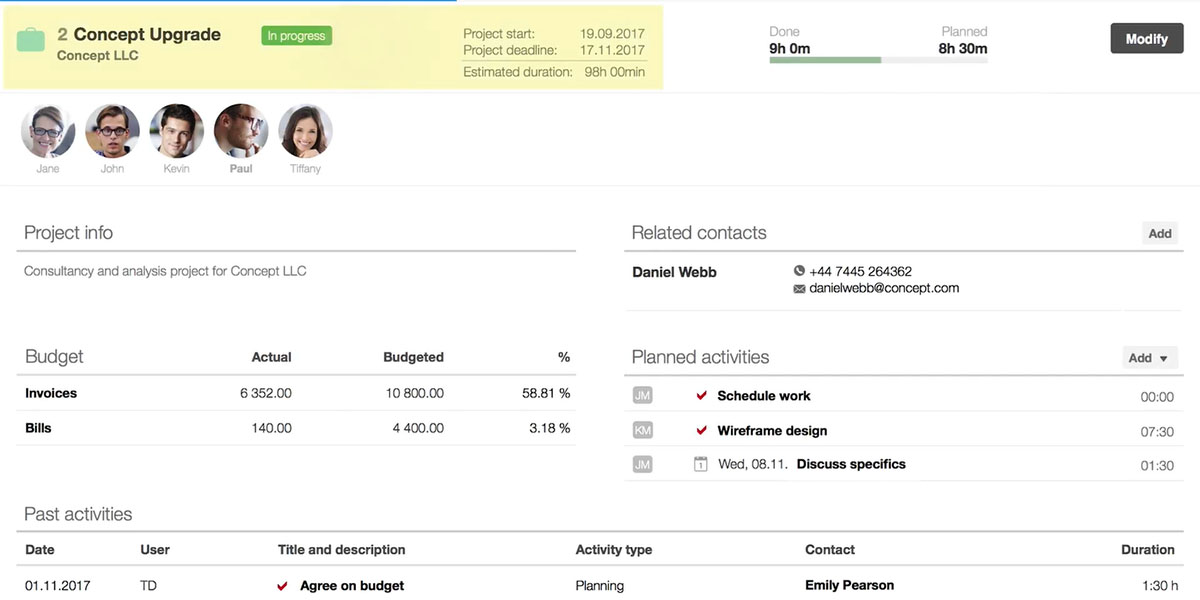Toggle the checkmark for Wireframe design

702,431
